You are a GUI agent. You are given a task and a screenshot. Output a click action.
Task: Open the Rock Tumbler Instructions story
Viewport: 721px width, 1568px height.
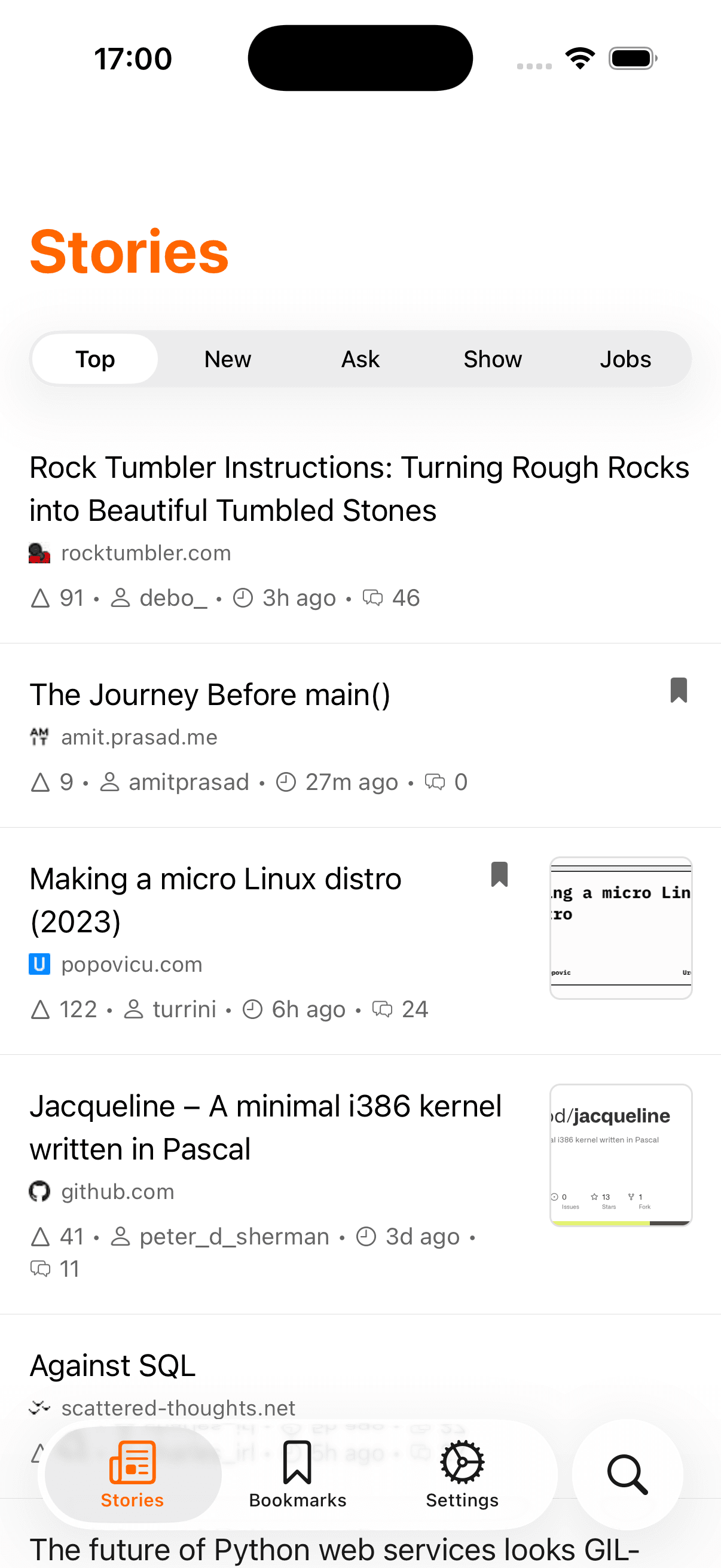point(359,488)
